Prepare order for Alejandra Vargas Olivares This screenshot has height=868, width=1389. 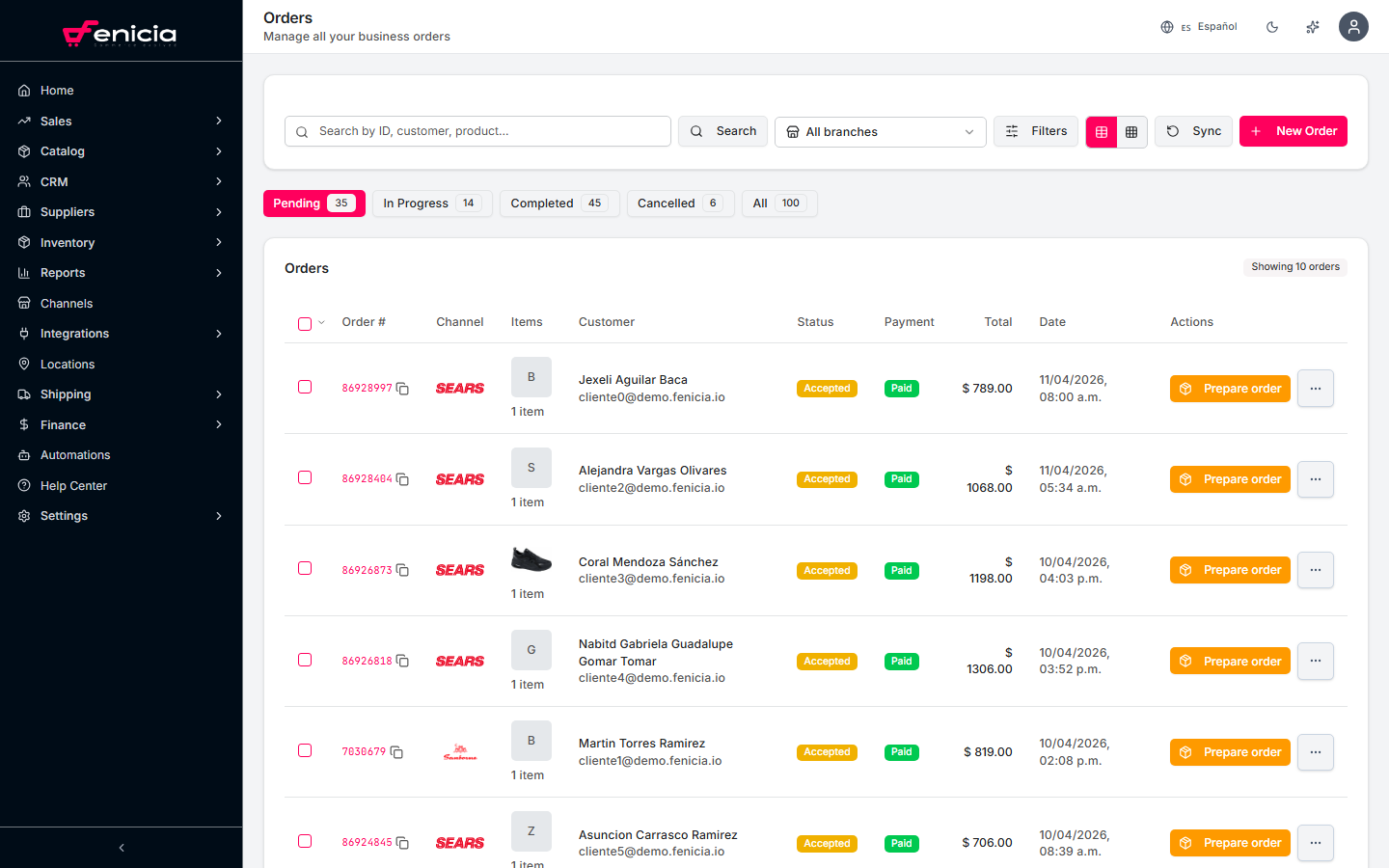click(1230, 479)
